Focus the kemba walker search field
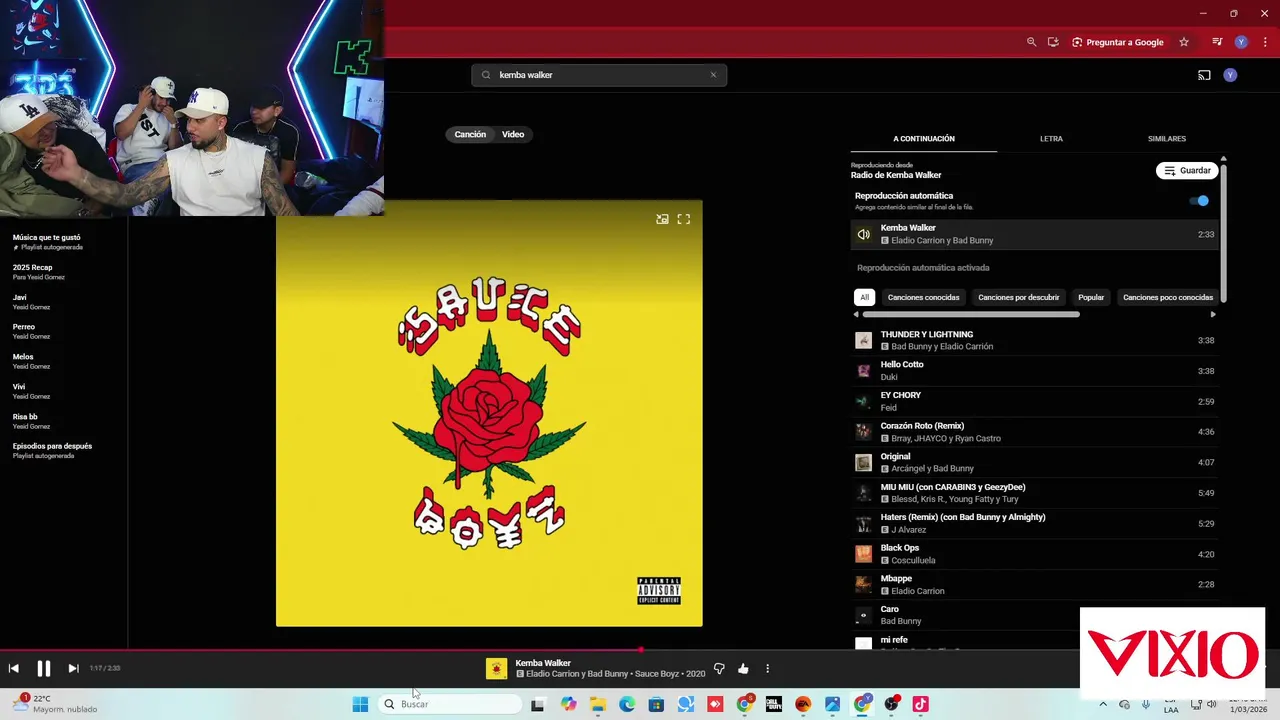 pyautogui.click(x=599, y=75)
